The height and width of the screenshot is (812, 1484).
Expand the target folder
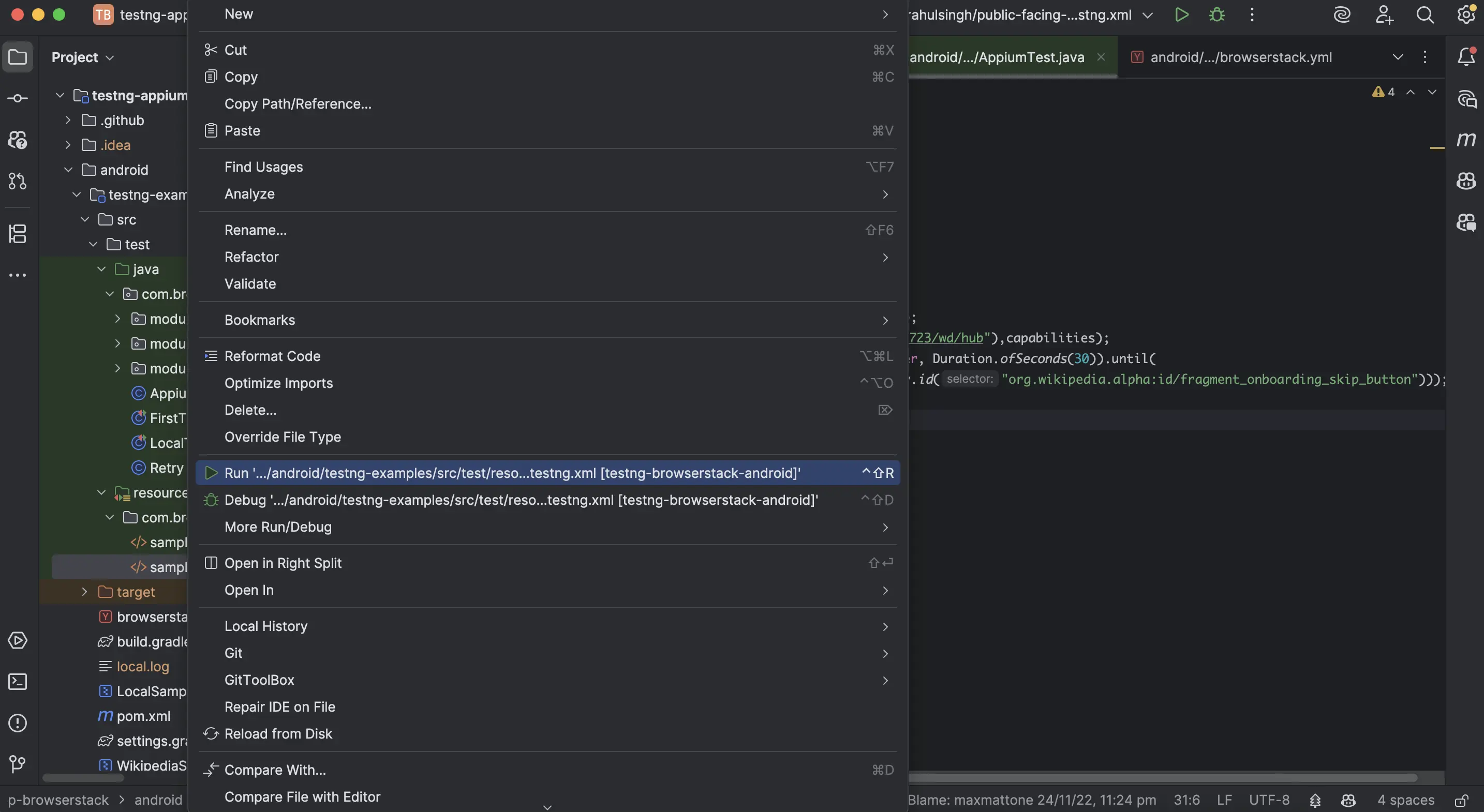click(x=85, y=592)
